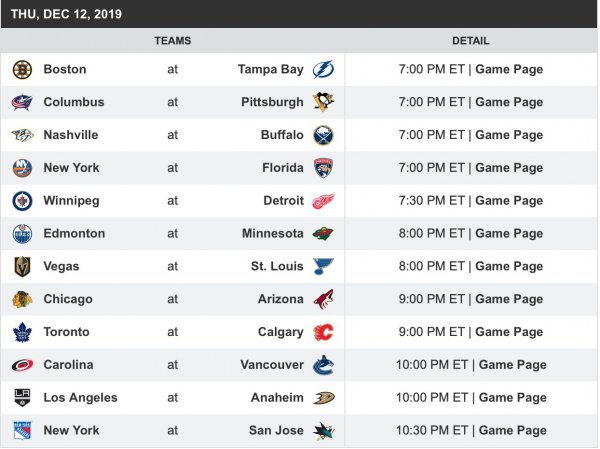Select the Vegas Golden Knights logo
This screenshot has height=449, width=600.
click(x=22, y=267)
